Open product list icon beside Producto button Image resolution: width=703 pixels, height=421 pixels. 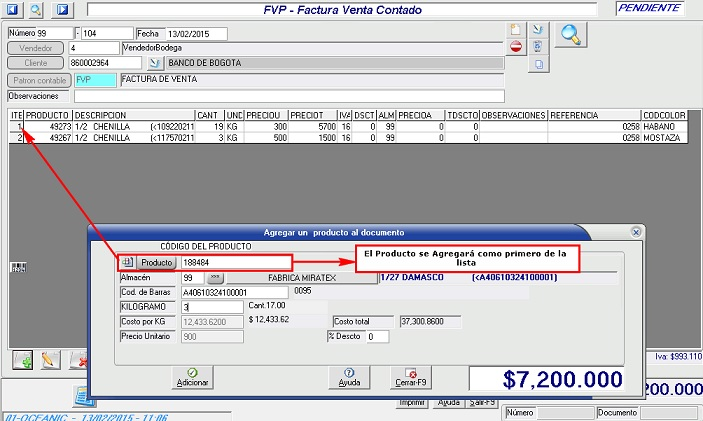[x=128, y=261]
